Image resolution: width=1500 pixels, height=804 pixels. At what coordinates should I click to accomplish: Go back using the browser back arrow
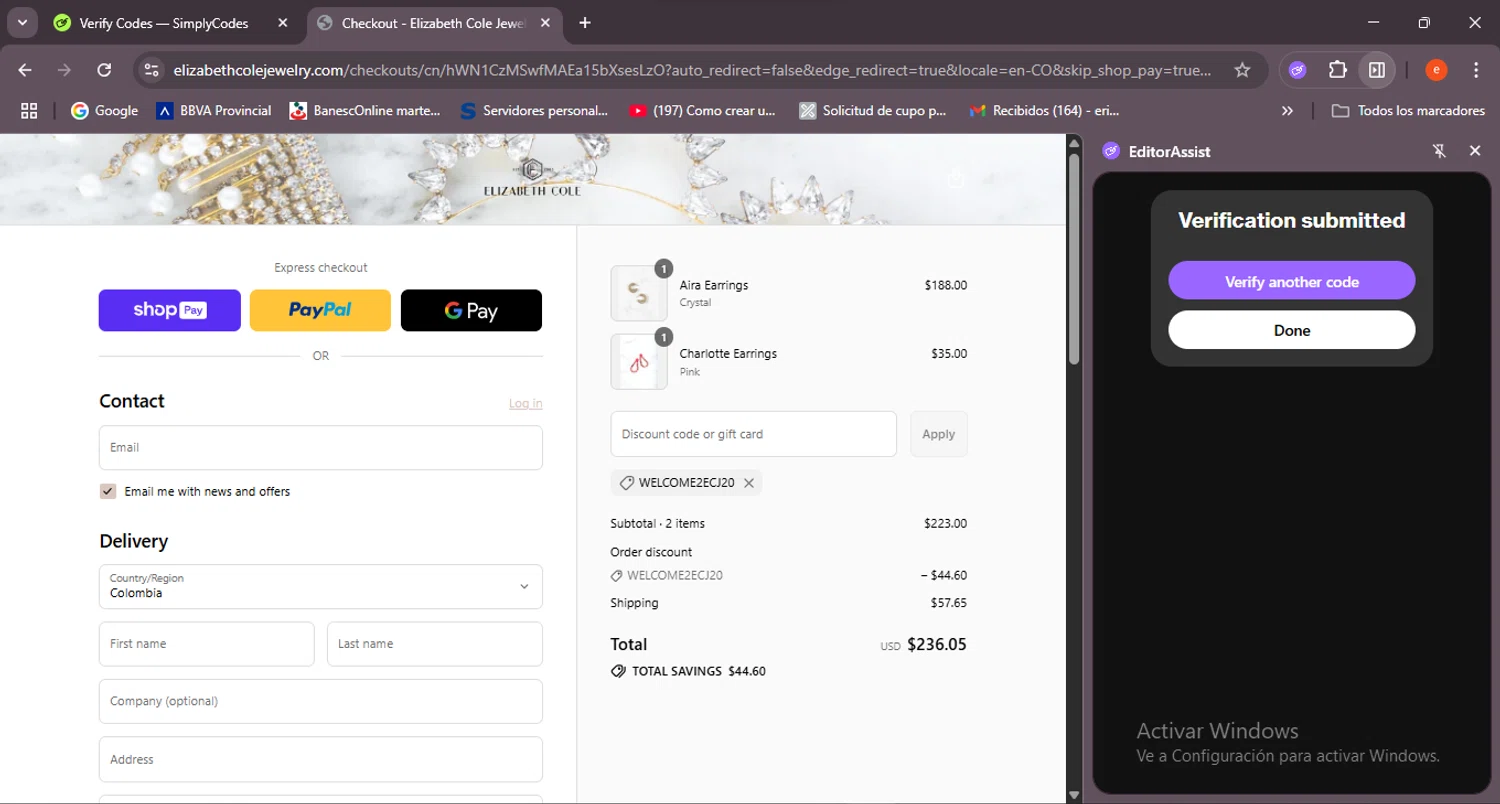tap(25, 70)
